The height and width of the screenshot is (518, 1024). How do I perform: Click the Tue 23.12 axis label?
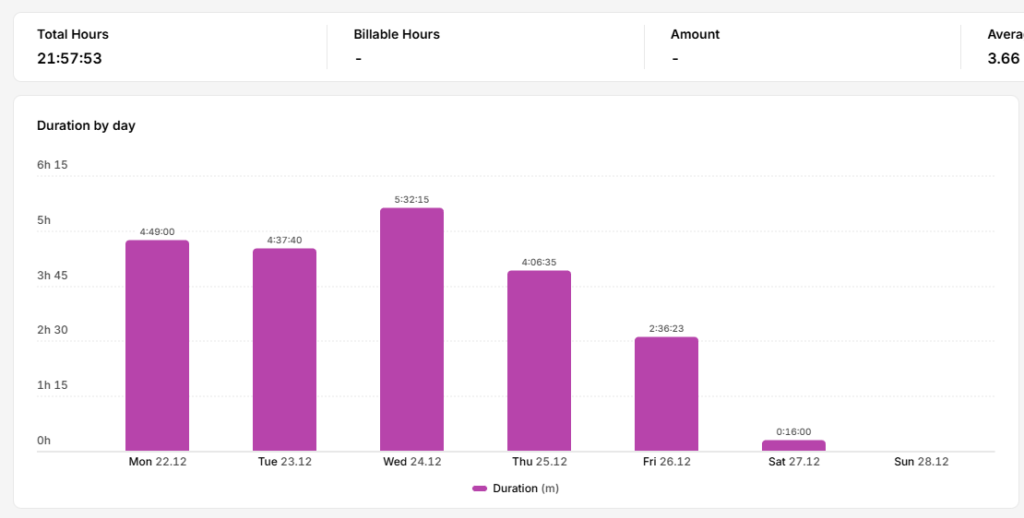click(285, 462)
